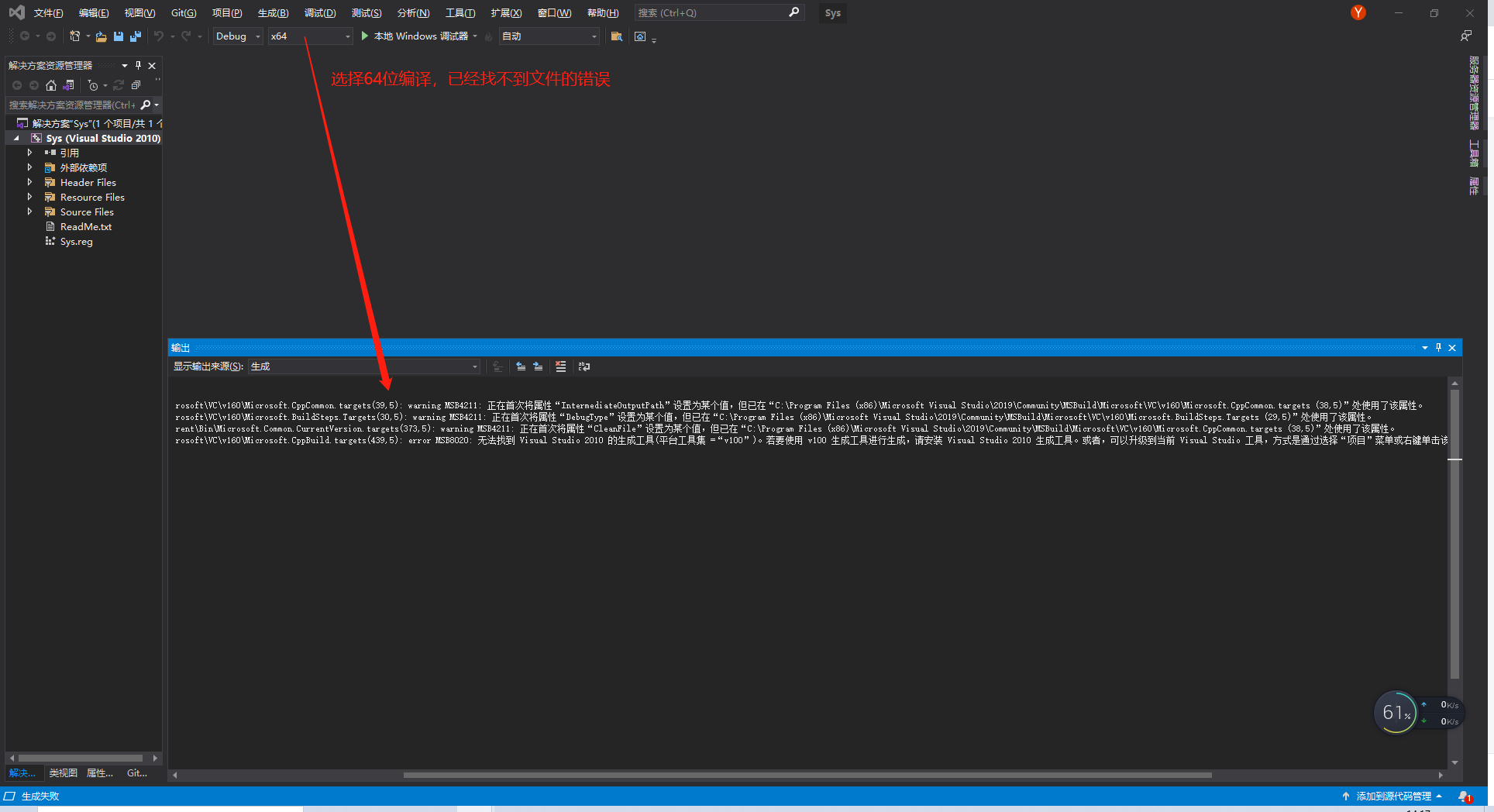
Task: Pin the 解决方案资源管理器 panel
Action: (138, 65)
